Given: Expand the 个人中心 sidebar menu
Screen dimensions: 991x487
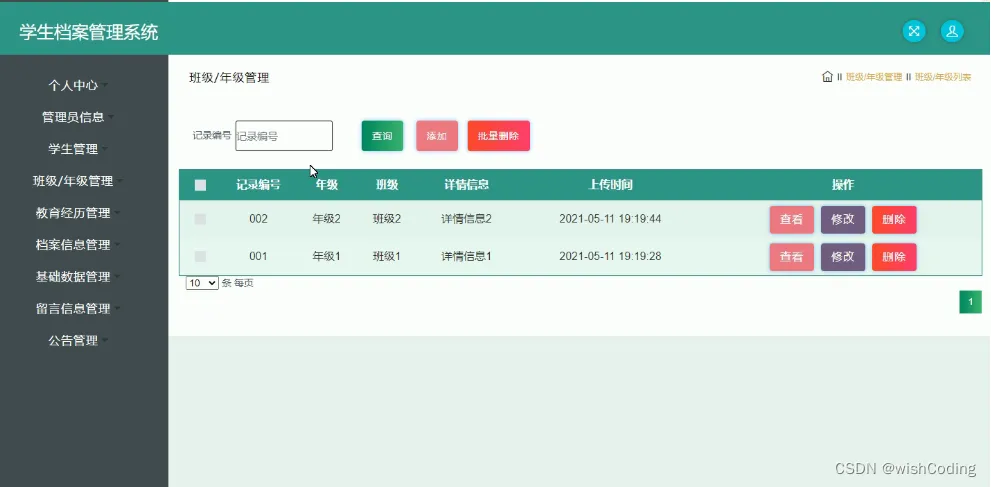Looking at the screenshot, I should point(78,85).
